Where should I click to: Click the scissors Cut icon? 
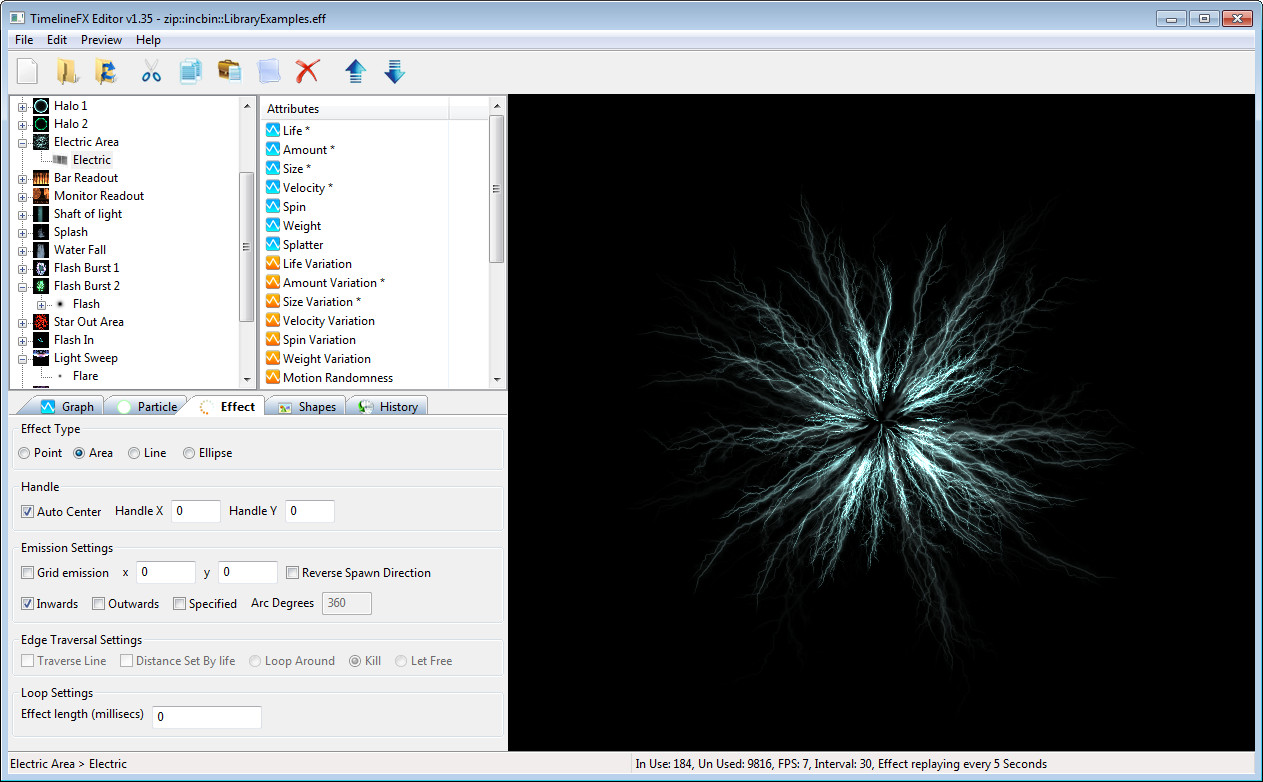click(x=151, y=71)
